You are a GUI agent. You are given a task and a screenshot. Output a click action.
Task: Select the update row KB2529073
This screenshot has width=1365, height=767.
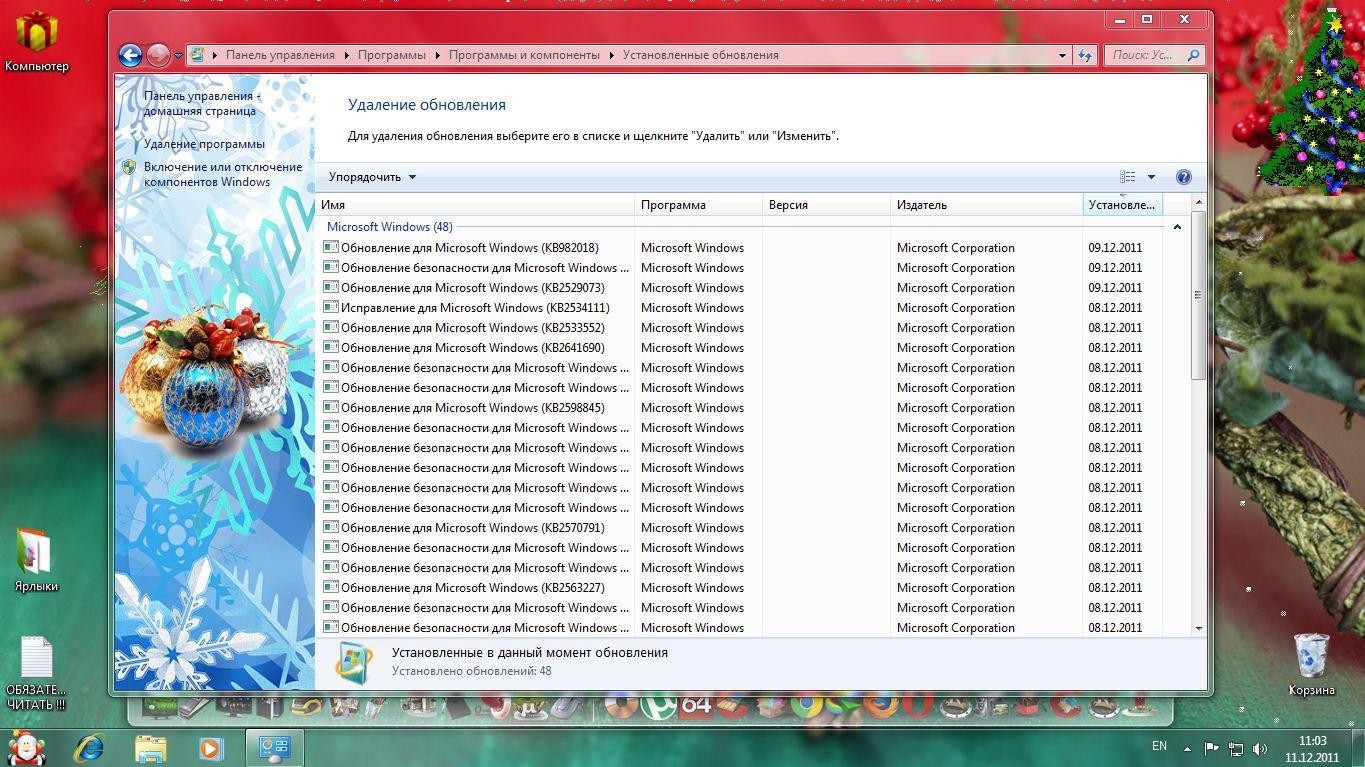coord(742,287)
